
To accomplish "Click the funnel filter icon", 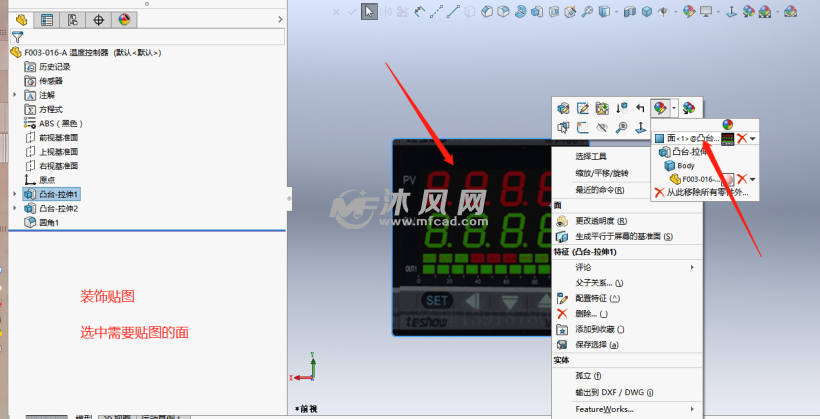I will click(17, 37).
